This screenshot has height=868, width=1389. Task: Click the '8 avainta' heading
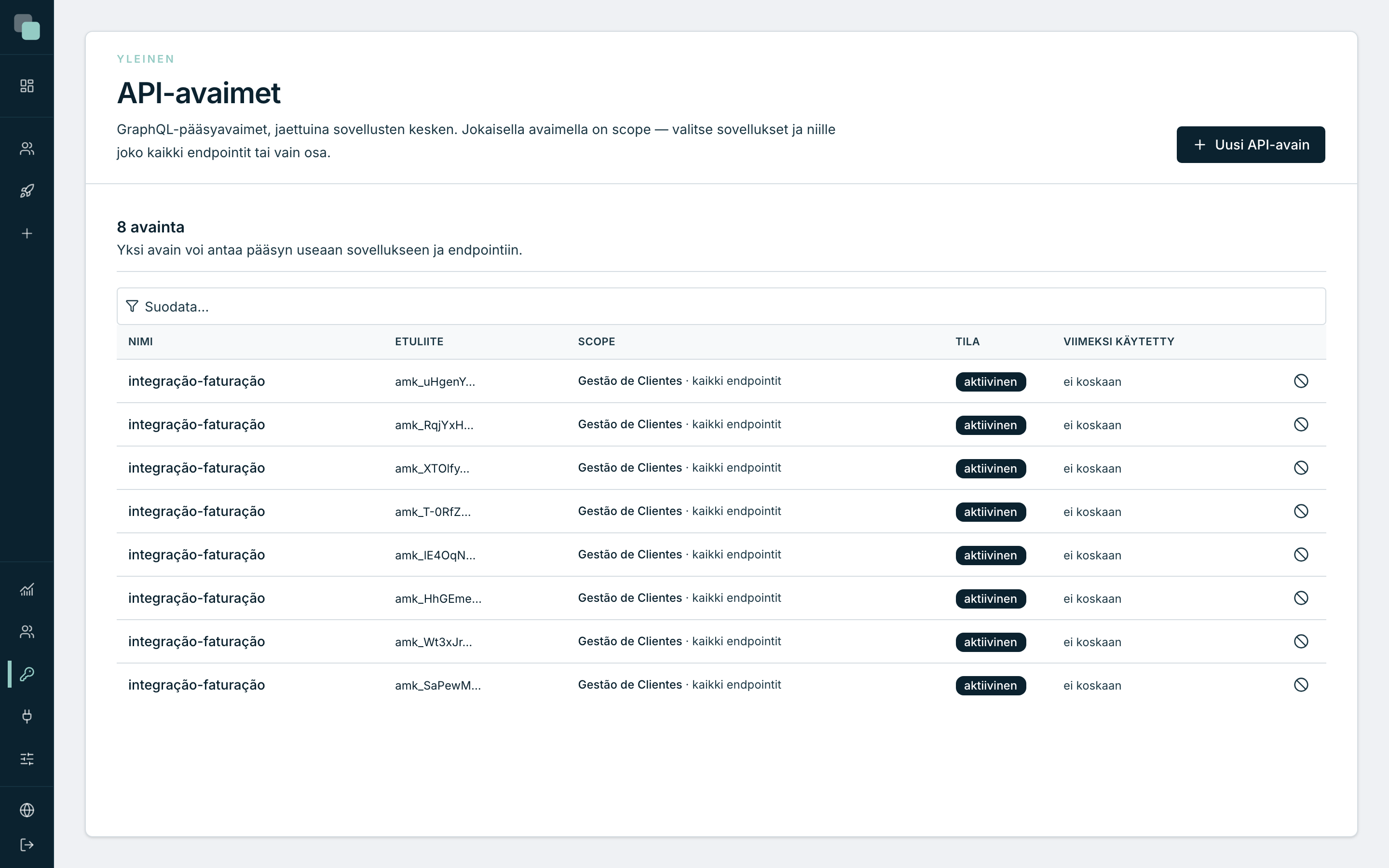[150, 227]
